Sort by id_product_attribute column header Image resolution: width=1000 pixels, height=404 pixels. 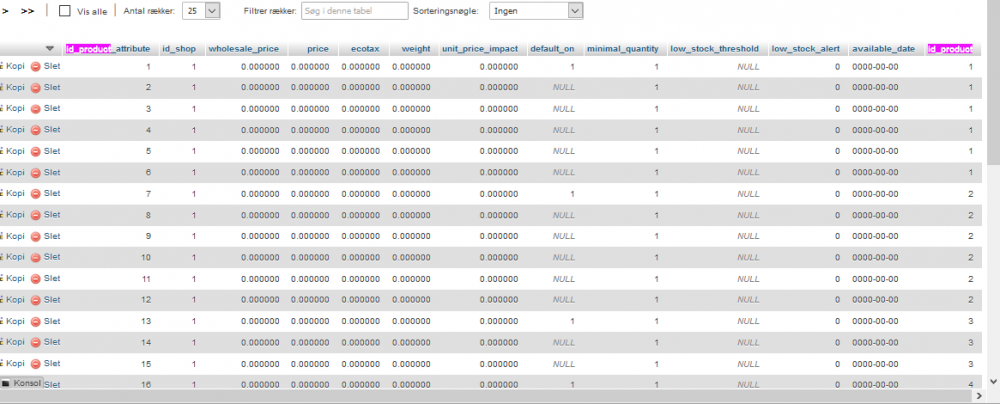[x=108, y=49]
